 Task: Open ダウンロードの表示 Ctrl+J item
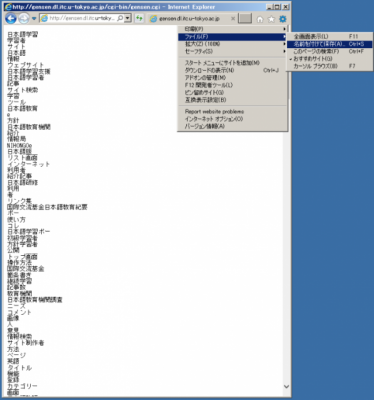pyautogui.click(x=233, y=70)
